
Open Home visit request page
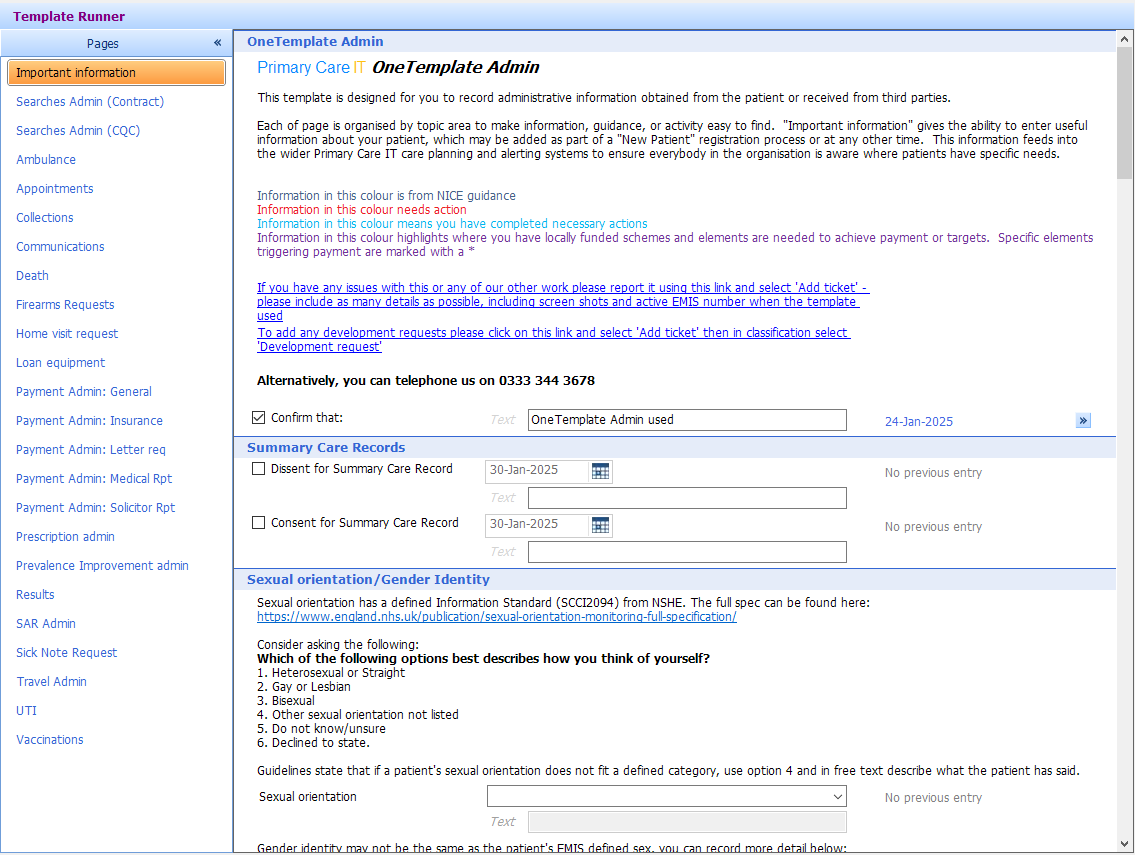67,333
